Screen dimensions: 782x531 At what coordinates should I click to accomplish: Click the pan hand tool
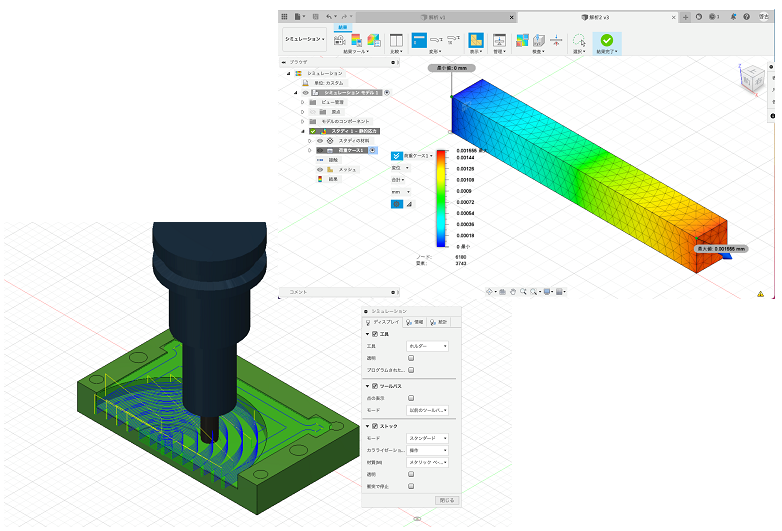click(x=513, y=292)
